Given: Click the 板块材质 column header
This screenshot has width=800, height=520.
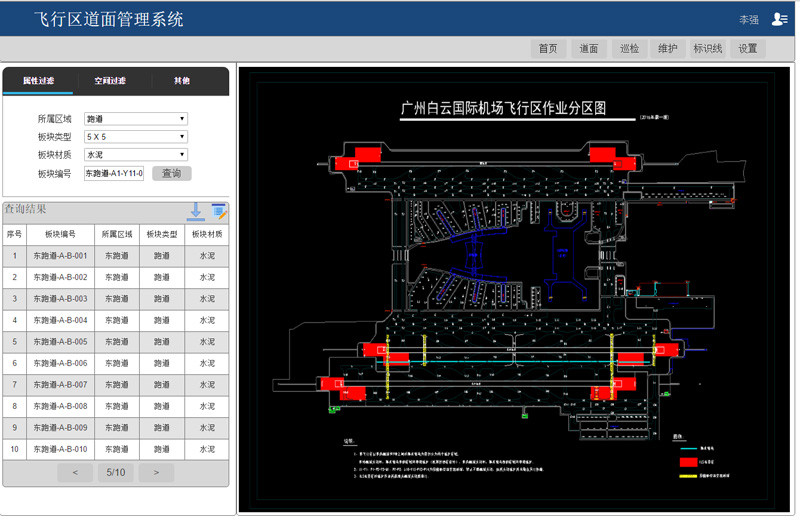Looking at the screenshot, I should coord(207,234).
